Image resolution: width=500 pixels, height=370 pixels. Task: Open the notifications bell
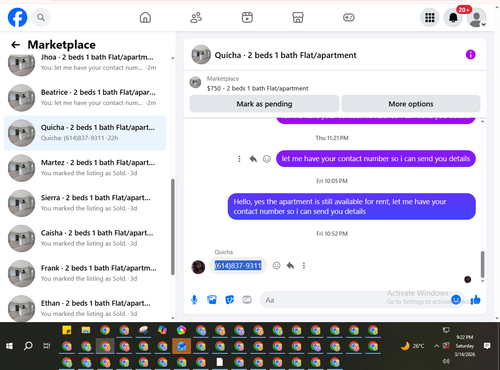453,17
